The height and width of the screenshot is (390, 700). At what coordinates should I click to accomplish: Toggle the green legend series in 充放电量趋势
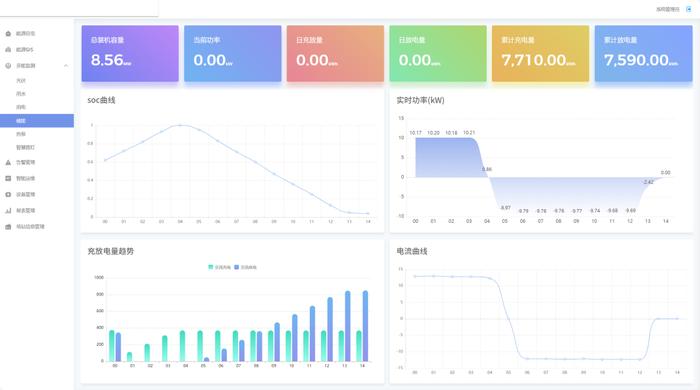tap(219, 267)
